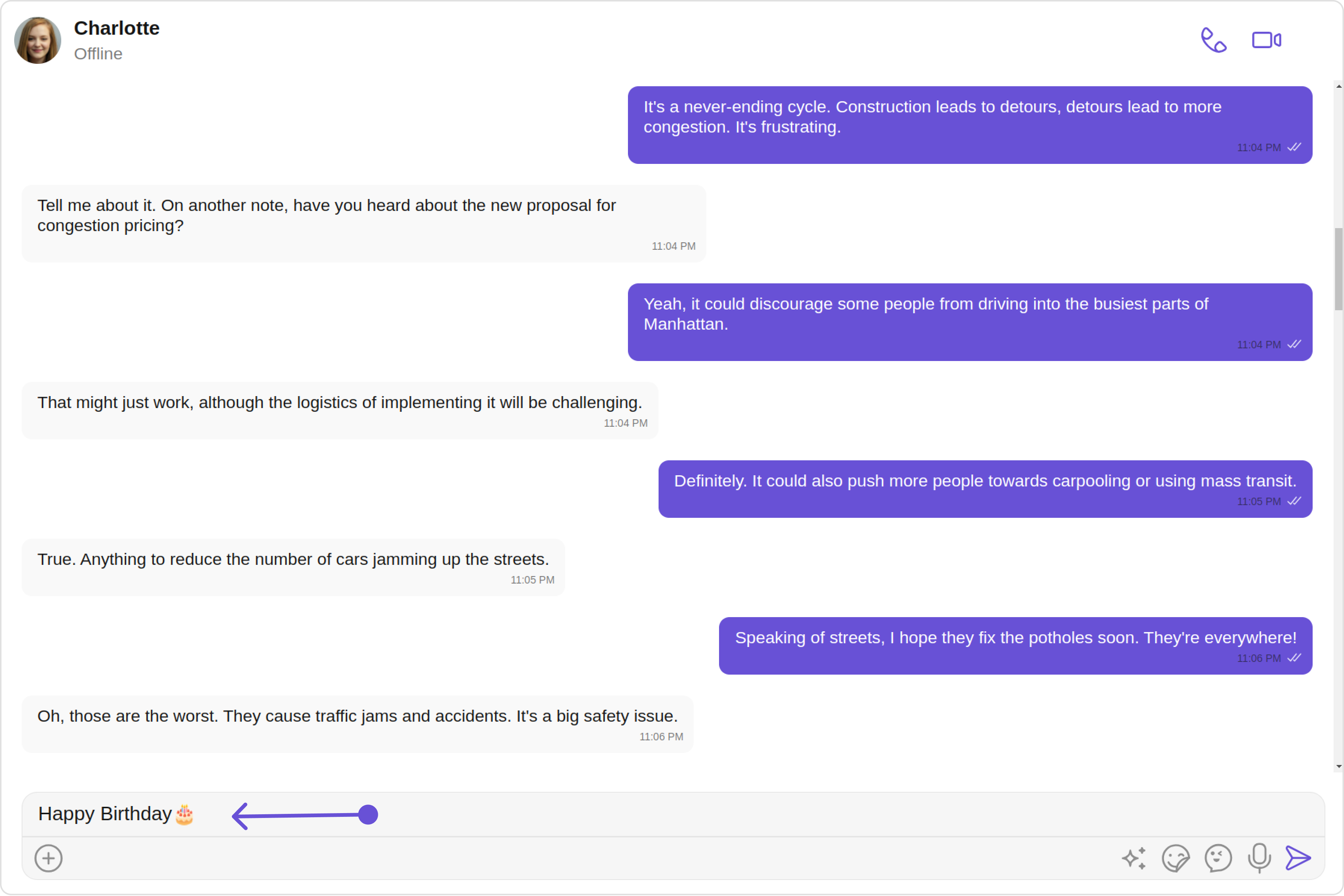Click the microphone to record voice message
This screenshot has width=1344, height=896.
[1259, 858]
